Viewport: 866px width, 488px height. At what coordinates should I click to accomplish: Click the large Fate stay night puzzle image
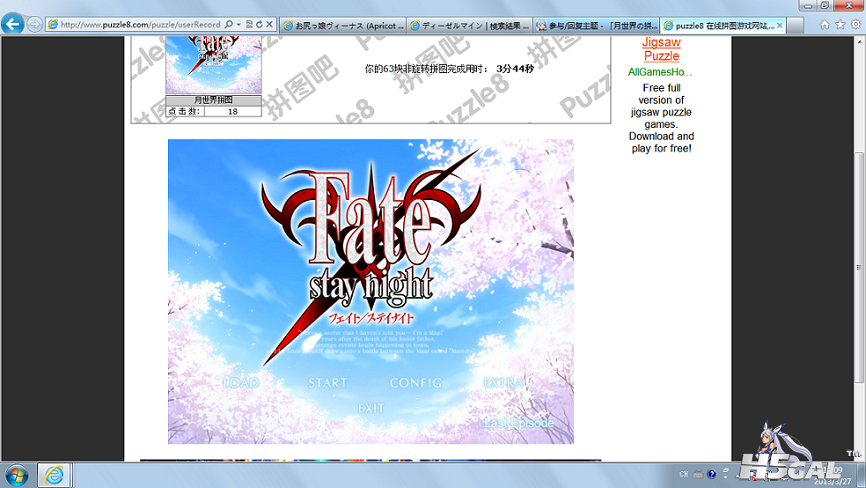[x=370, y=291]
